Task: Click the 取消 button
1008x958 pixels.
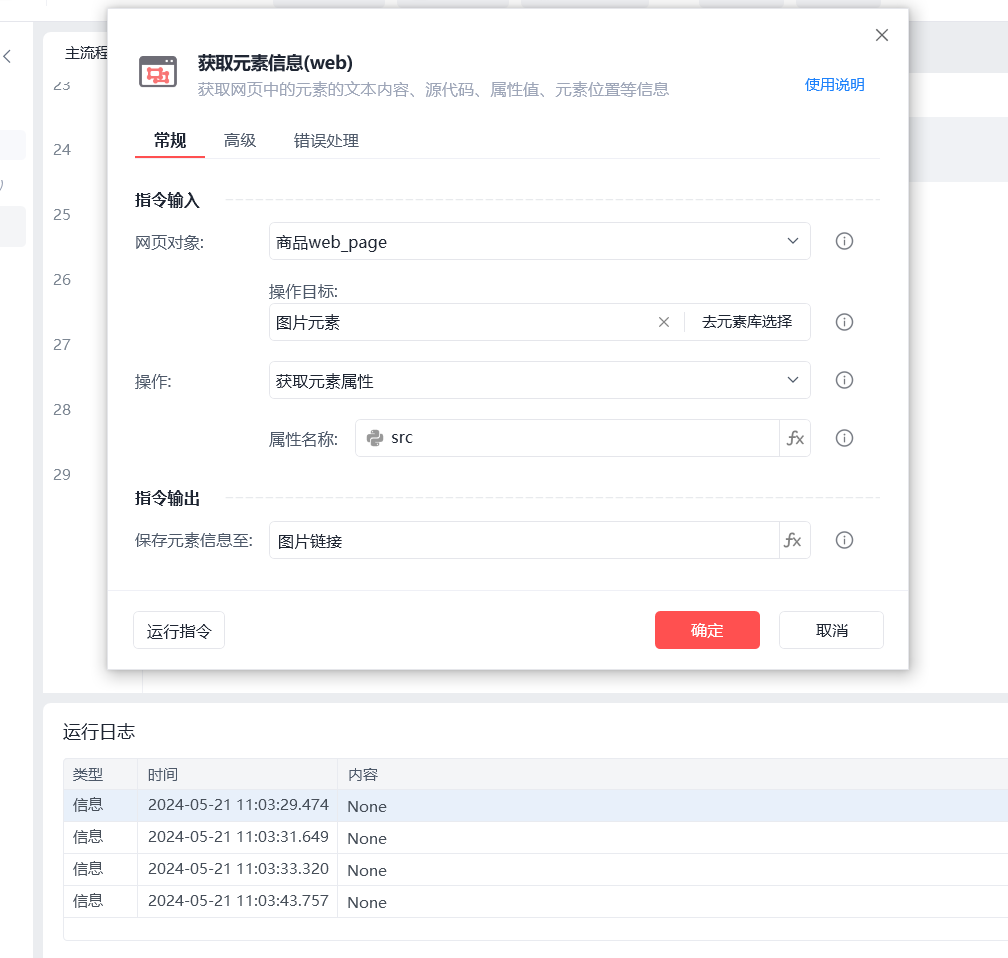Action: coord(831,630)
